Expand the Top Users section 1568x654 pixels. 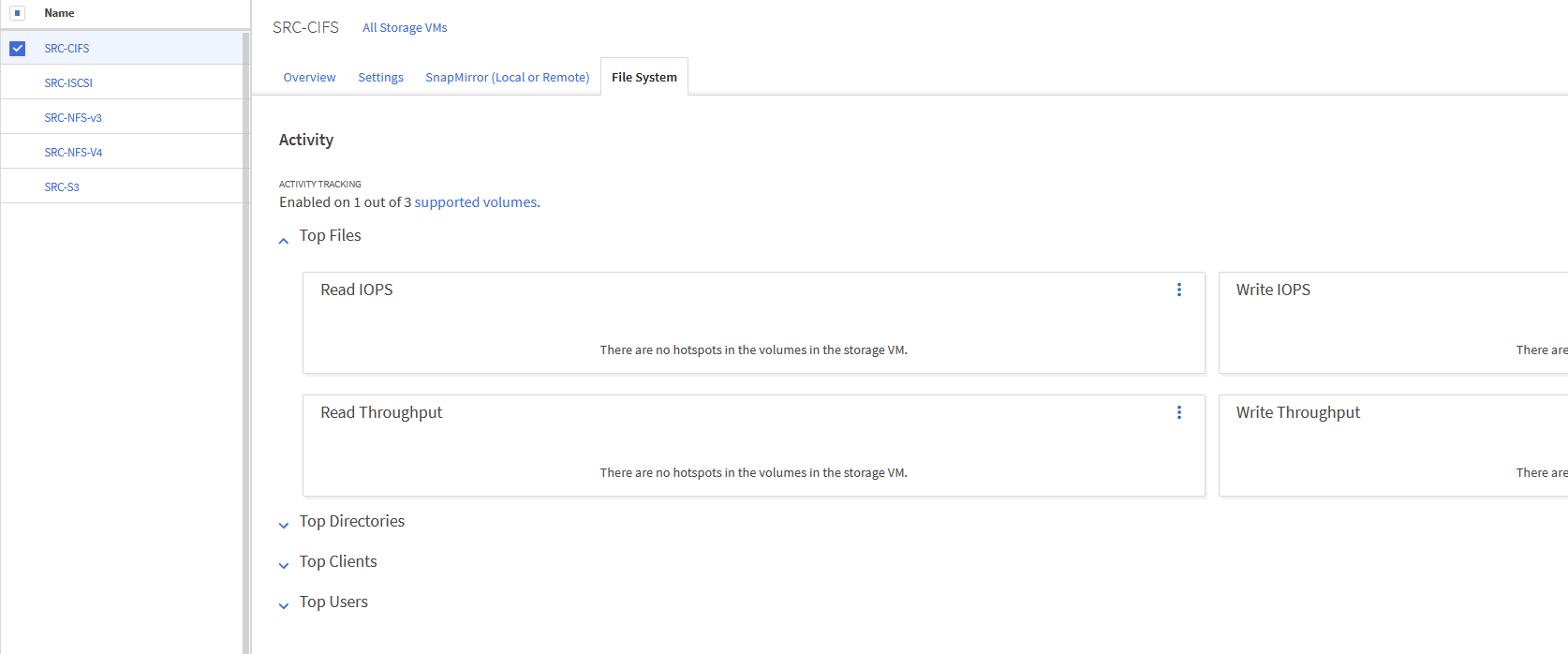click(284, 606)
